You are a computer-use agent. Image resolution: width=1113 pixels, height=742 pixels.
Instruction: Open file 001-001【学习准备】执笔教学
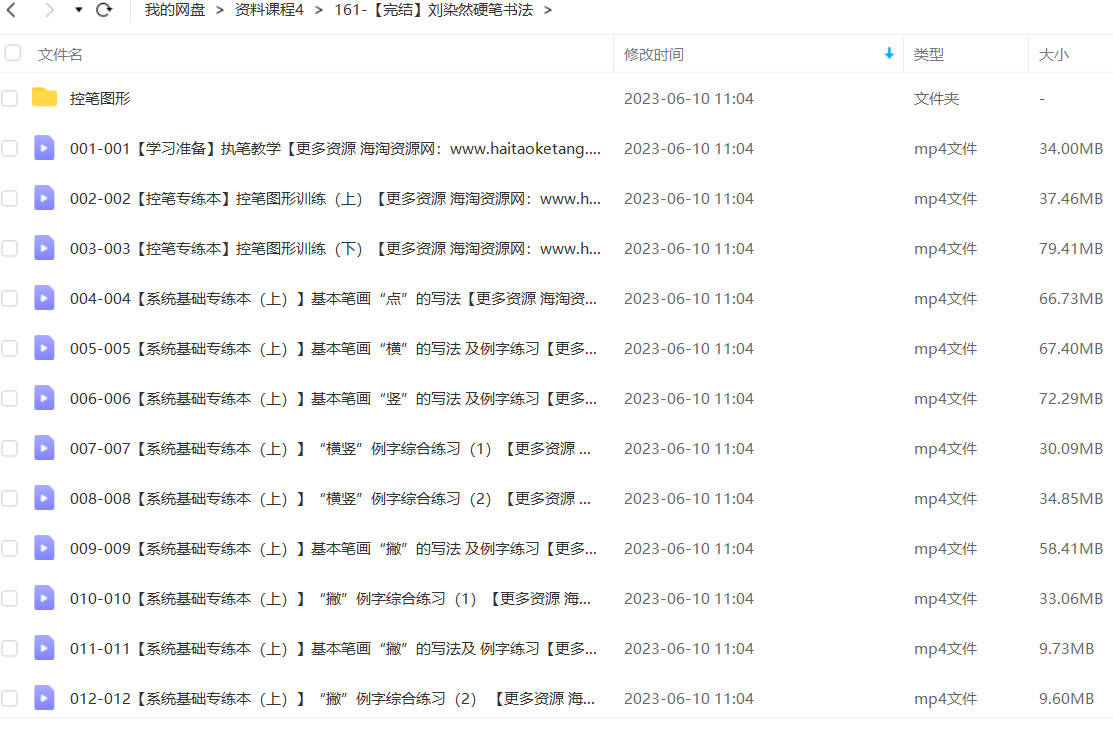click(x=335, y=149)
